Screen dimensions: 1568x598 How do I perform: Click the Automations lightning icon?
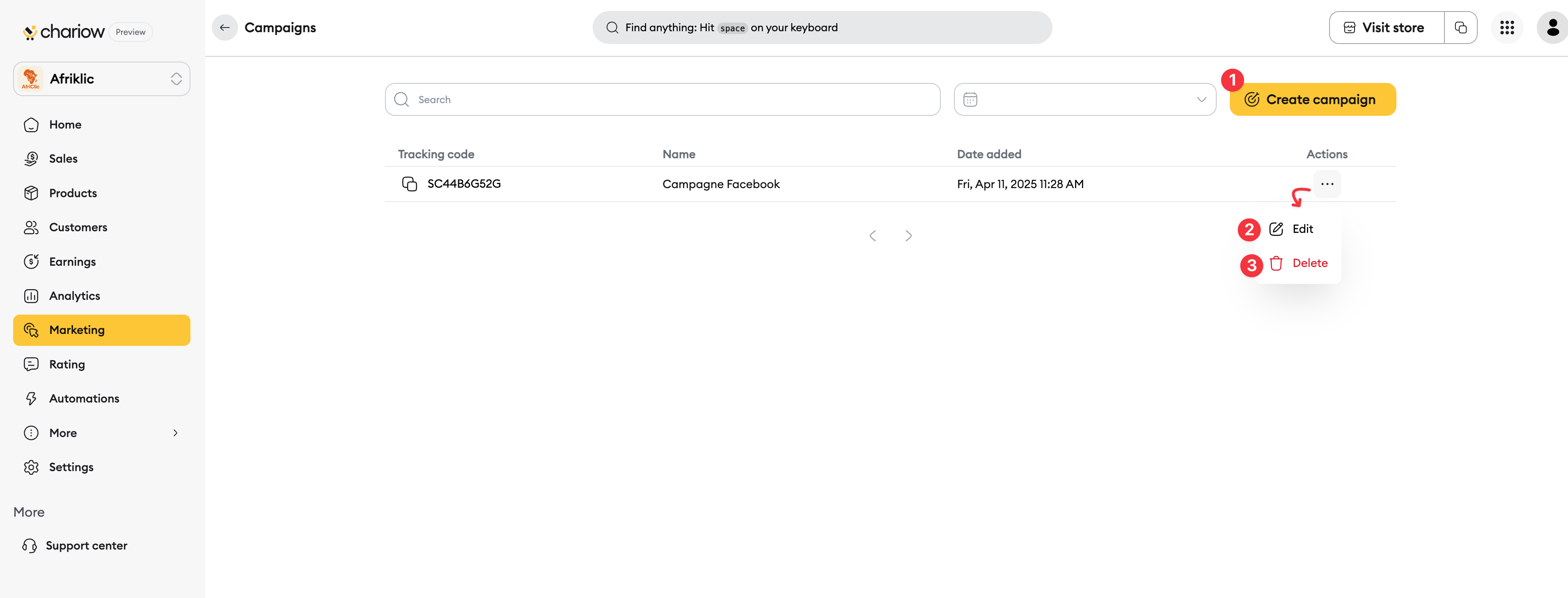tap(31, 399)
